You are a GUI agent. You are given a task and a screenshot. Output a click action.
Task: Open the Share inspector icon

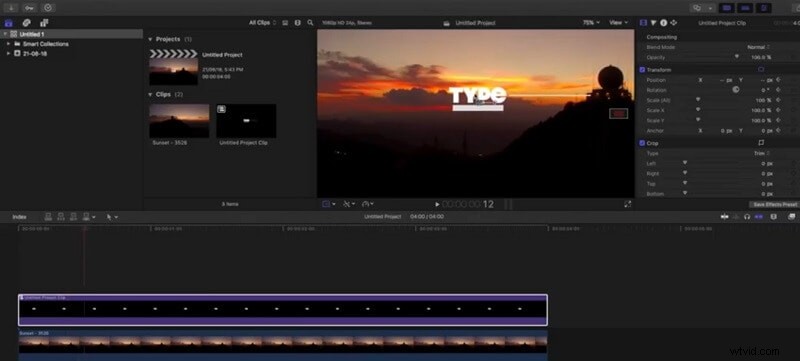(673, 23)
